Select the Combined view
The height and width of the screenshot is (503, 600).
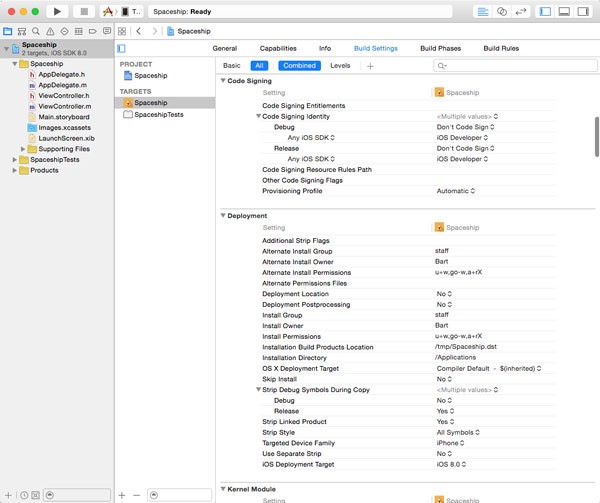[x=299, y=65]
